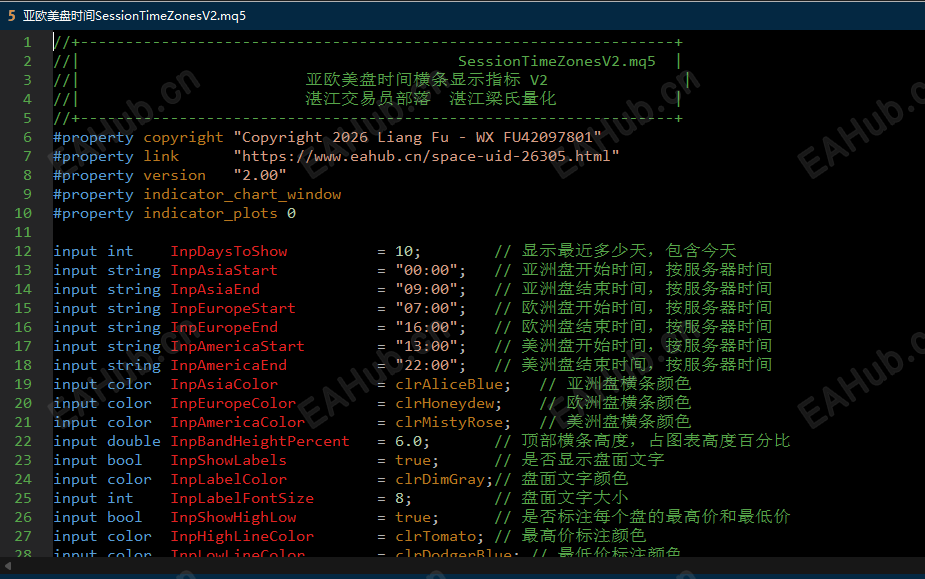Click the comment 盘面文字大小
Image resolution: width=925 pixels, height=579 pixels.
pos(575,498)
